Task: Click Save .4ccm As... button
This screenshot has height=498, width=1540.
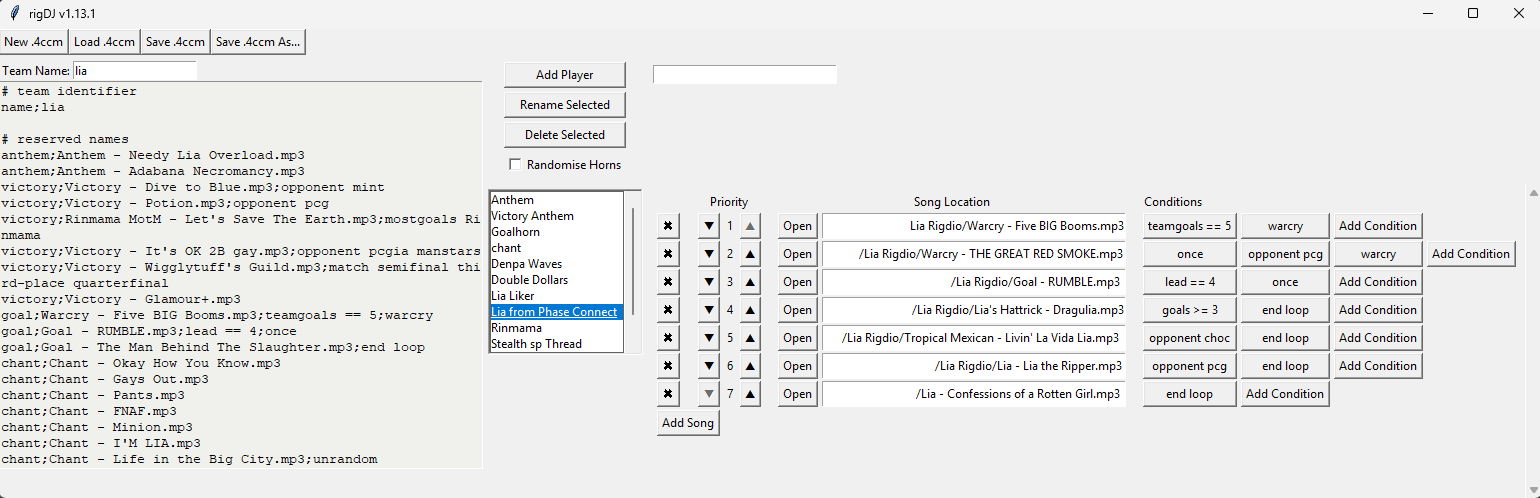Action: (258, 42)
